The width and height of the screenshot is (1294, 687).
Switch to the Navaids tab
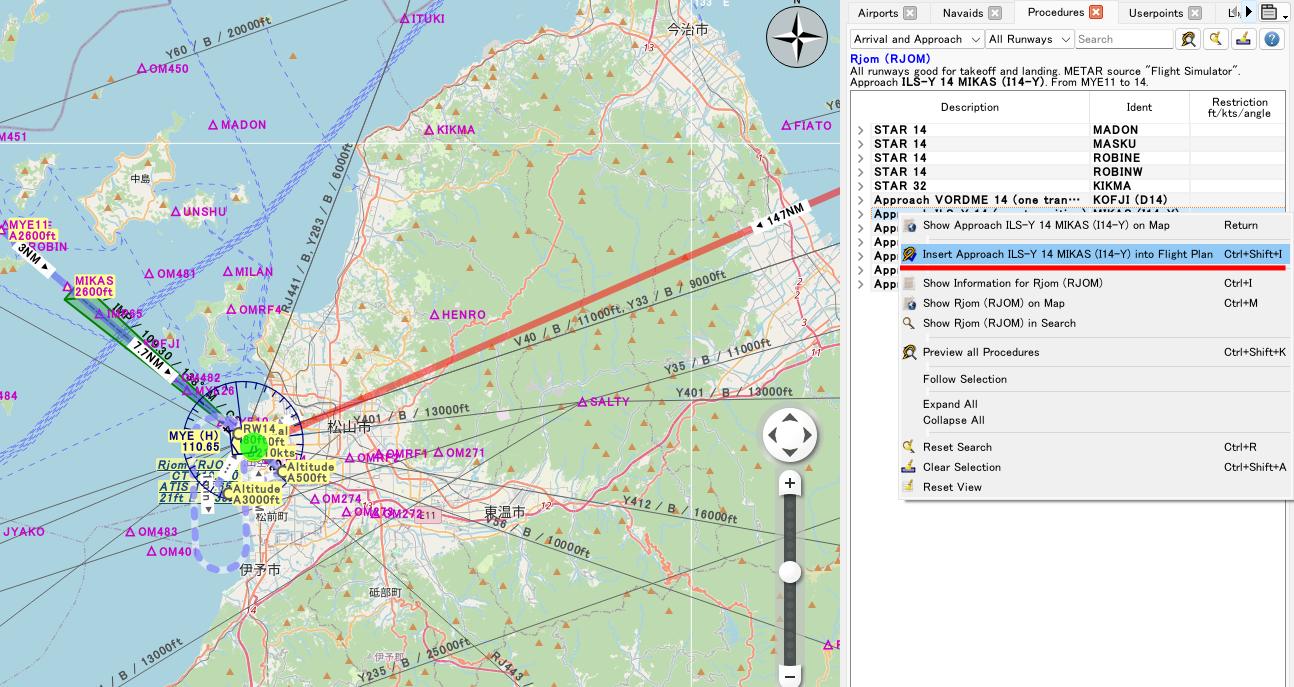click(x=962, y=13)
